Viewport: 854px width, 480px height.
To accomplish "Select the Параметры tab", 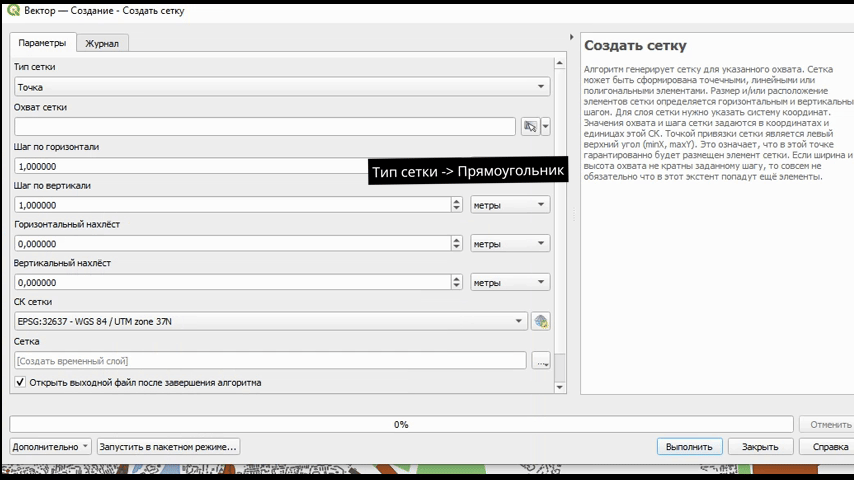I will click(42, 44).
